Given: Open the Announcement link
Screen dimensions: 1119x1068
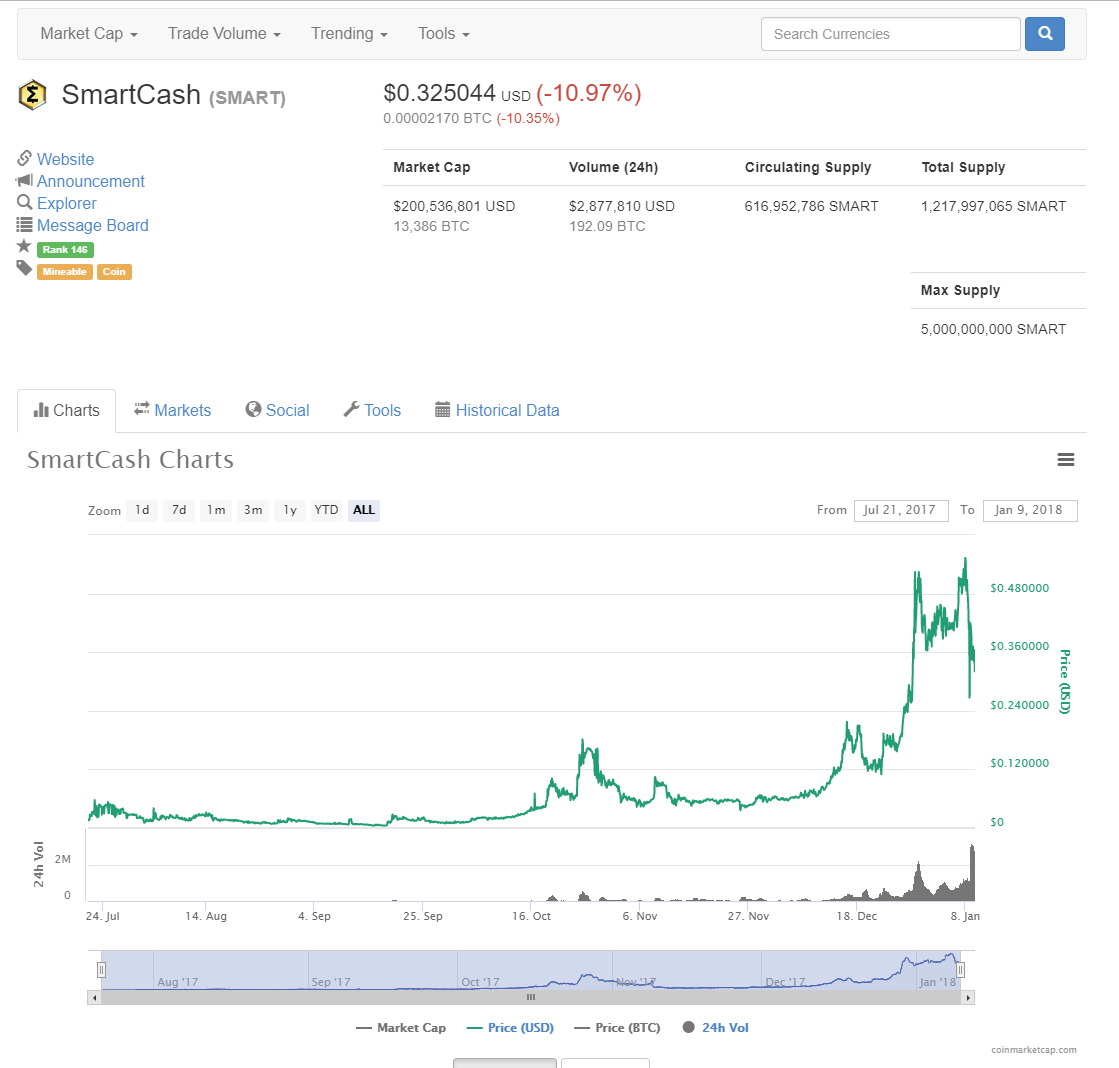Looking at the screenshot, I should click(x=91, y=181).
